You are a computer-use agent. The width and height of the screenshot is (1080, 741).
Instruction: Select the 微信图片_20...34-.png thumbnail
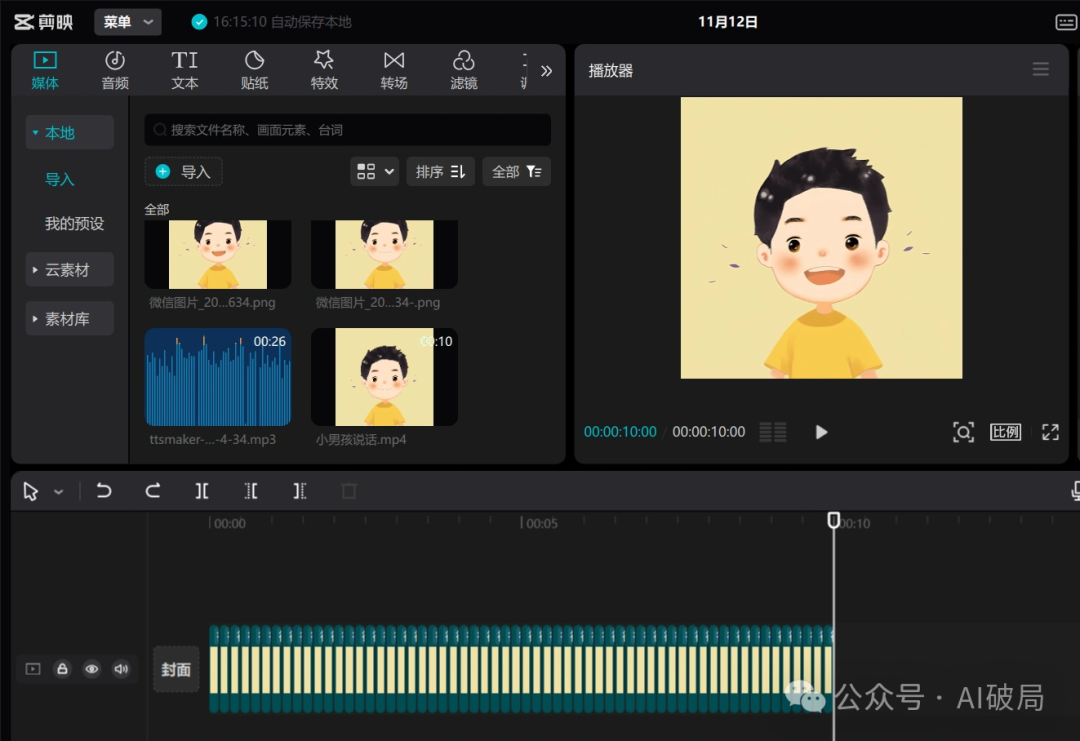click(384, 255)
